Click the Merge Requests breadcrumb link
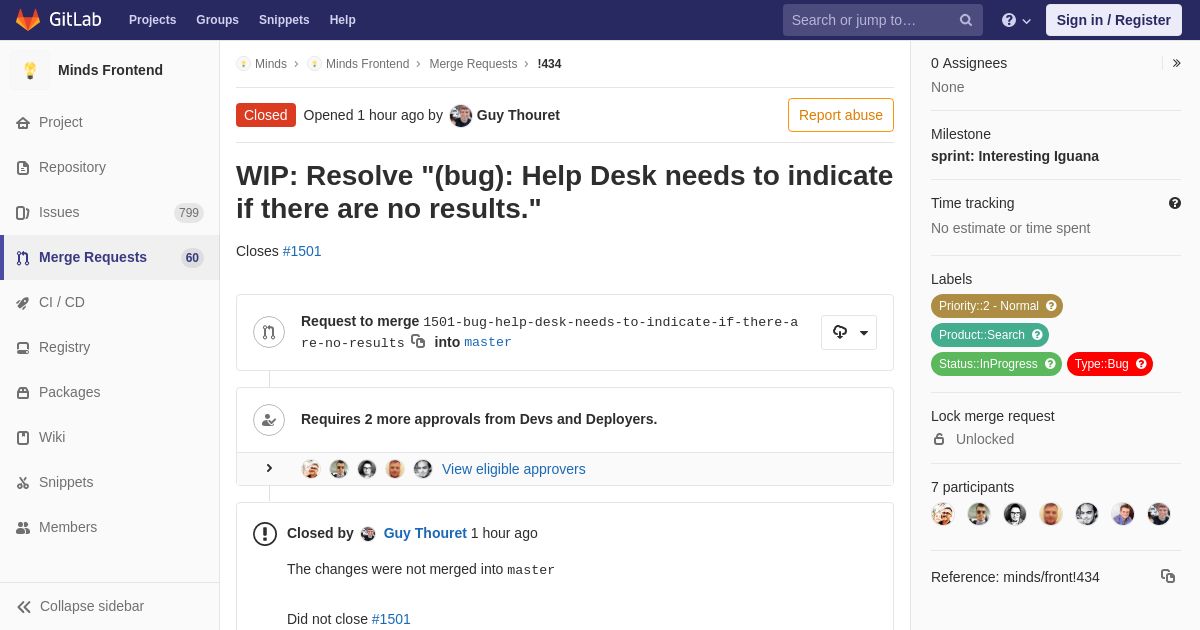The width and height of the screenshot is (1200, 630). click(x=473, y=64)
